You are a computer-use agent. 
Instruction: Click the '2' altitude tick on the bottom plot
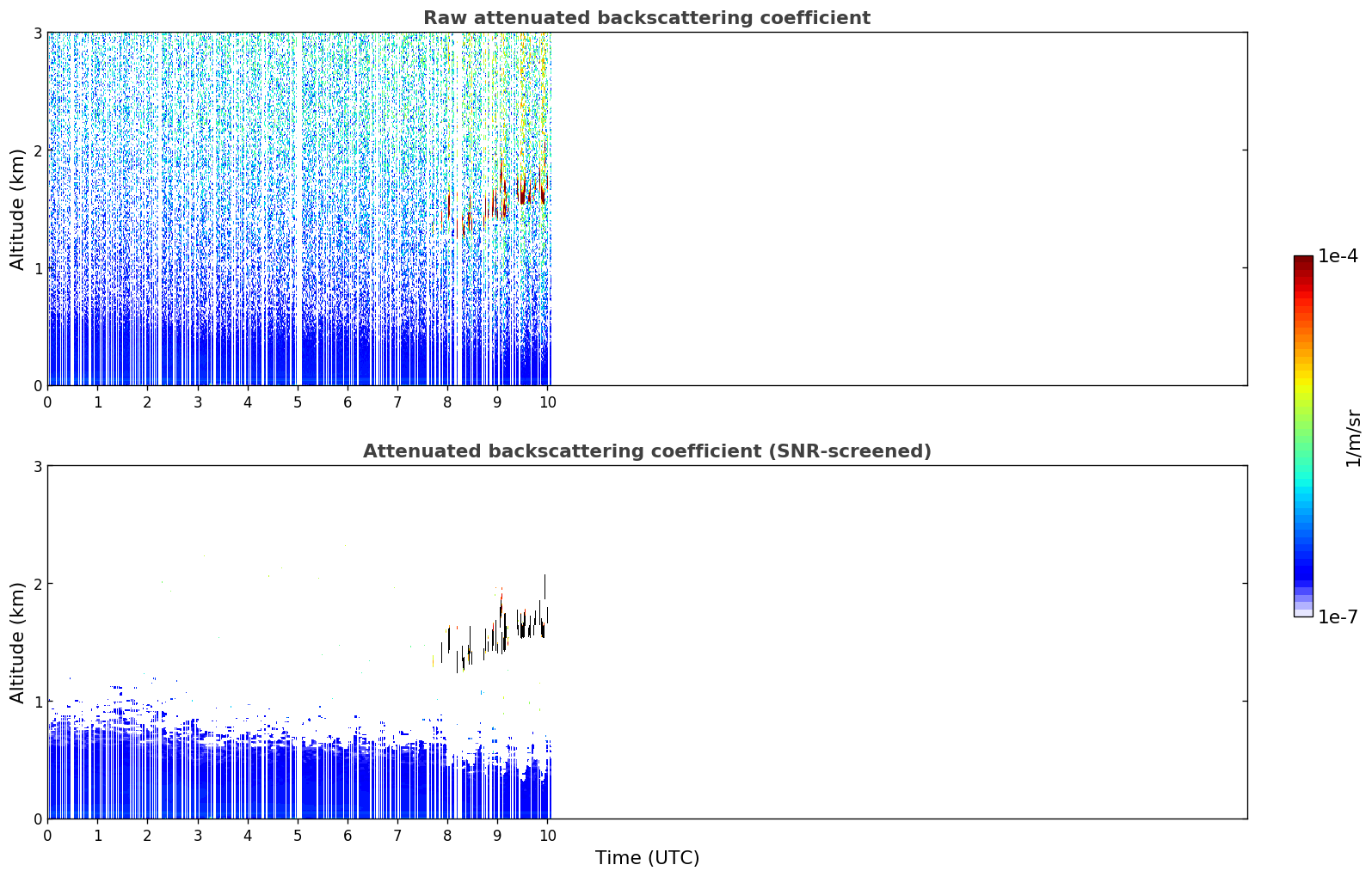tap(37, 584)
